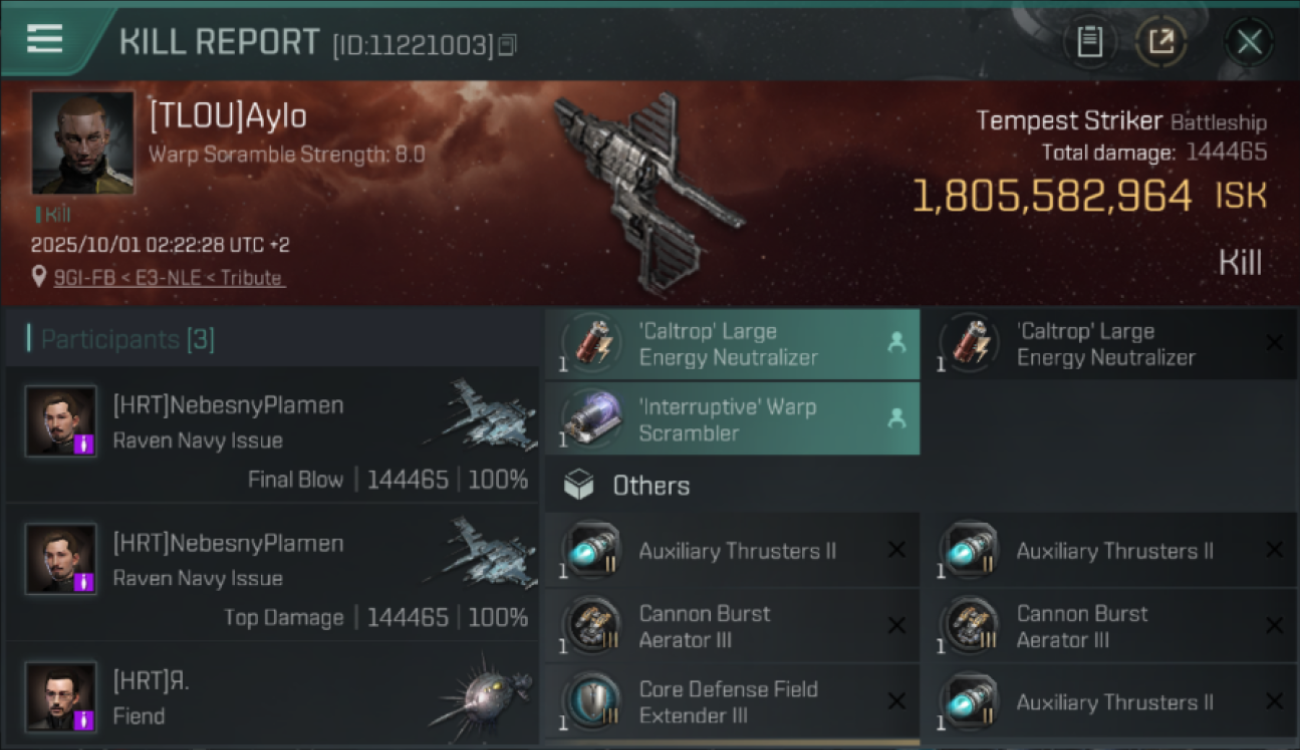Open the 9GI-FB location link
The width and height of the screenshot is (1300, 750).
(168, 278)
